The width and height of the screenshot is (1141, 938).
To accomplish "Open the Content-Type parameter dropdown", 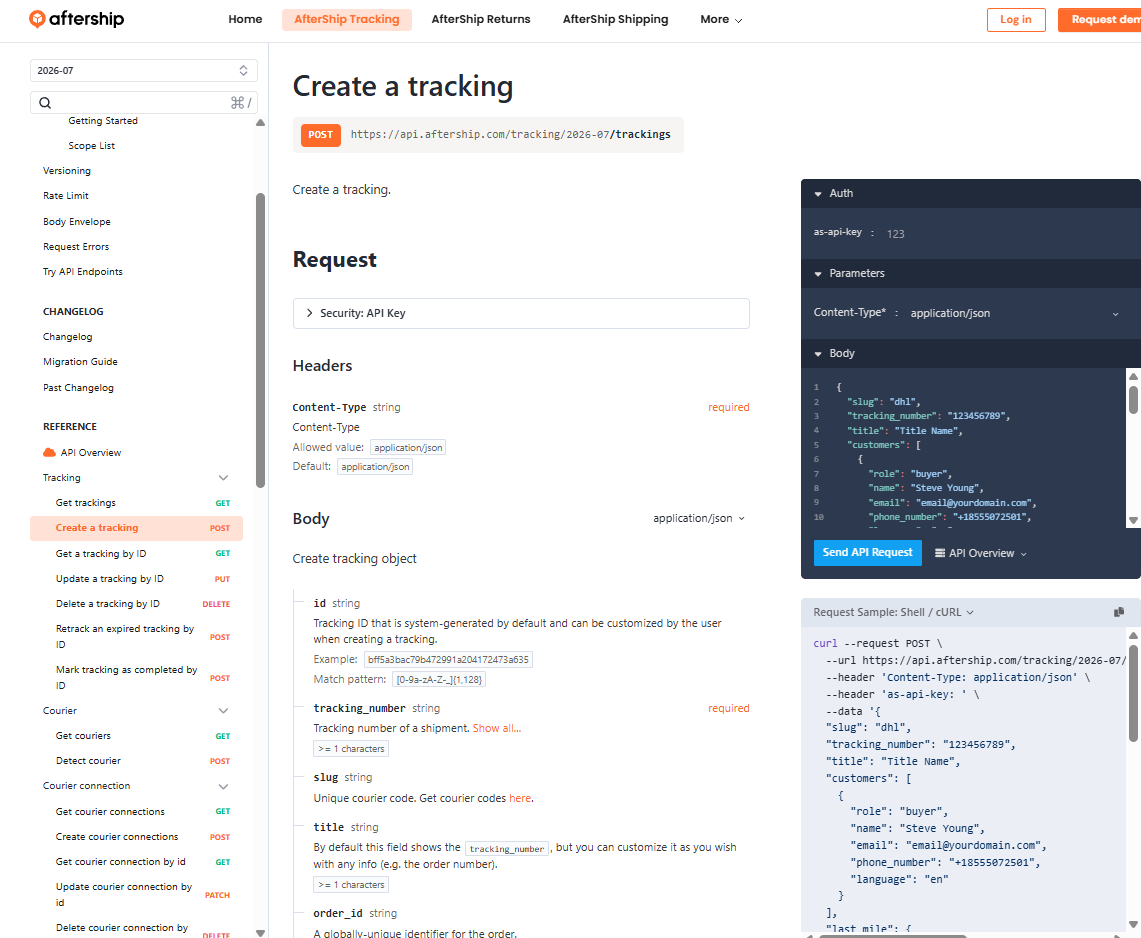I will (x=1014, y=314).
